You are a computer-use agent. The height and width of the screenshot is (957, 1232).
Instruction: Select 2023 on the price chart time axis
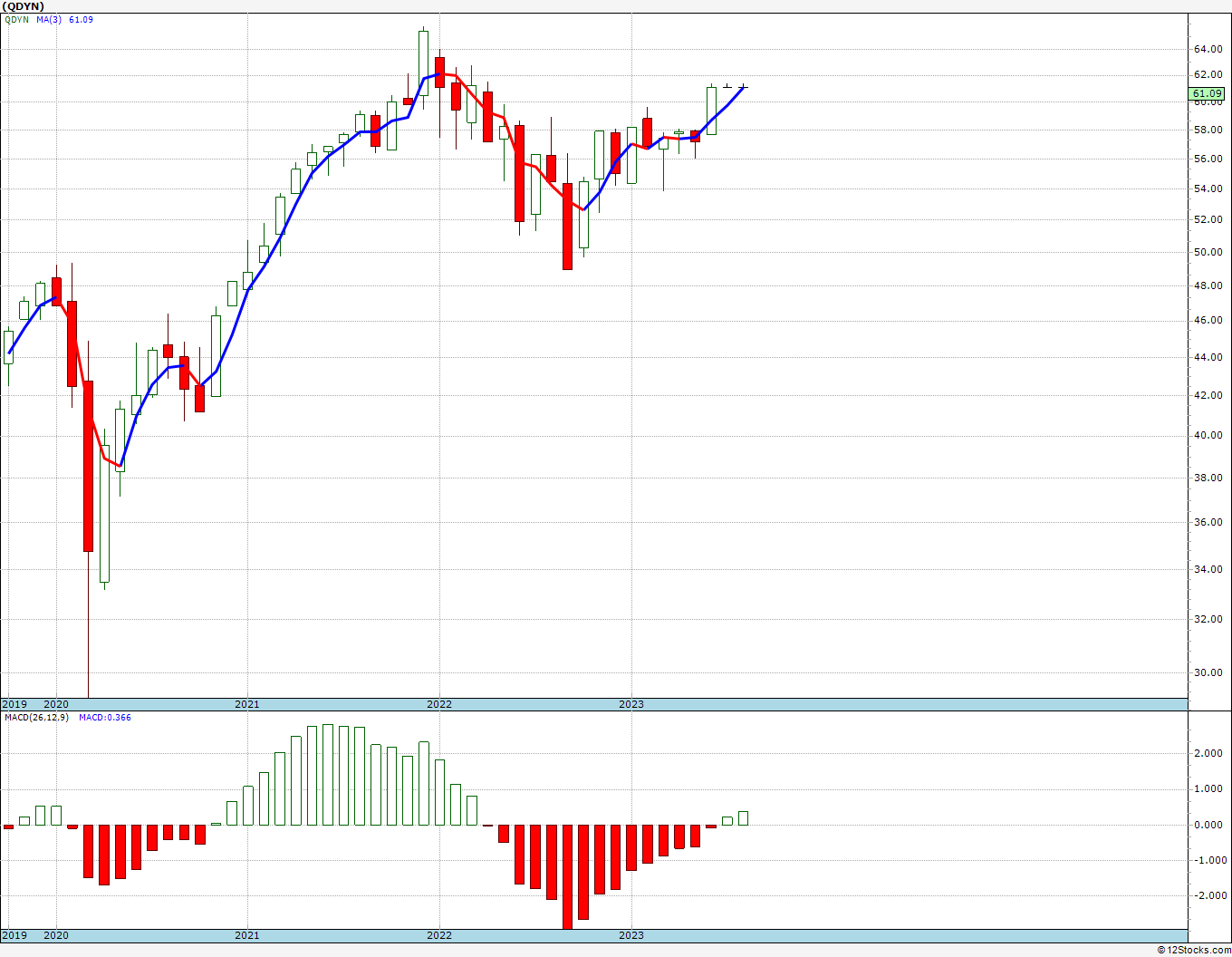coord(631,704)
